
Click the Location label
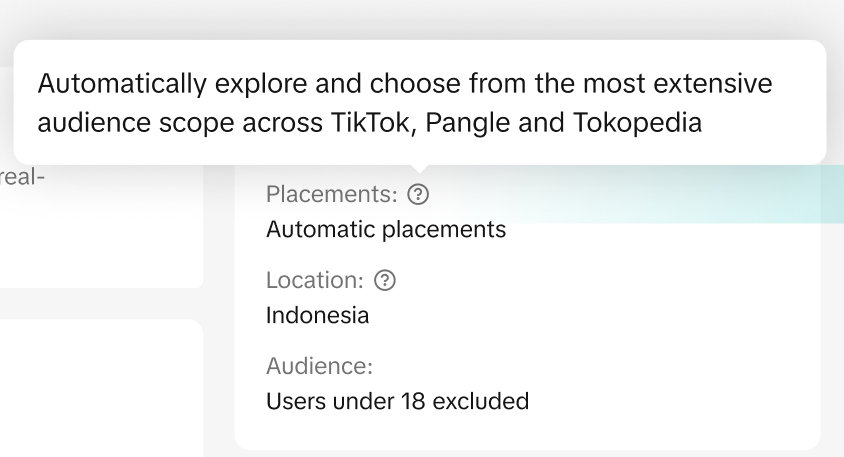tap(314, 281)
